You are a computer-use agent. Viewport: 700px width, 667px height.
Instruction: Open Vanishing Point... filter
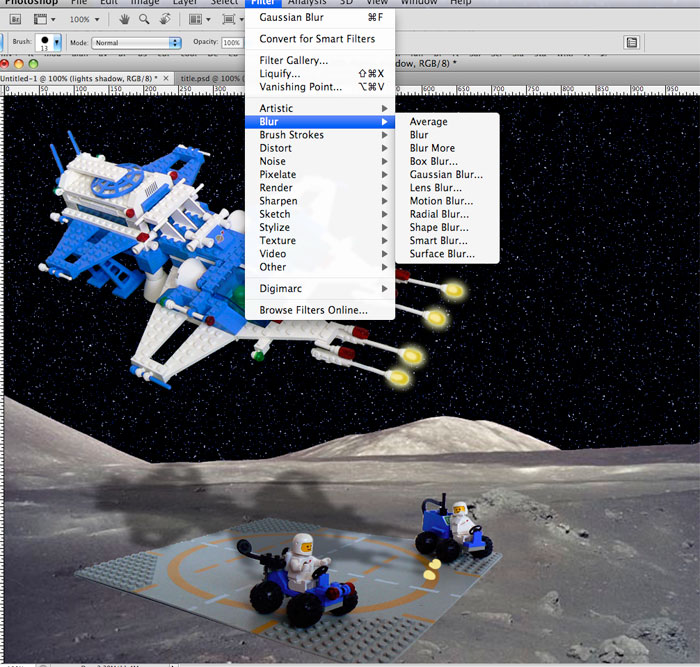(320, 87)
